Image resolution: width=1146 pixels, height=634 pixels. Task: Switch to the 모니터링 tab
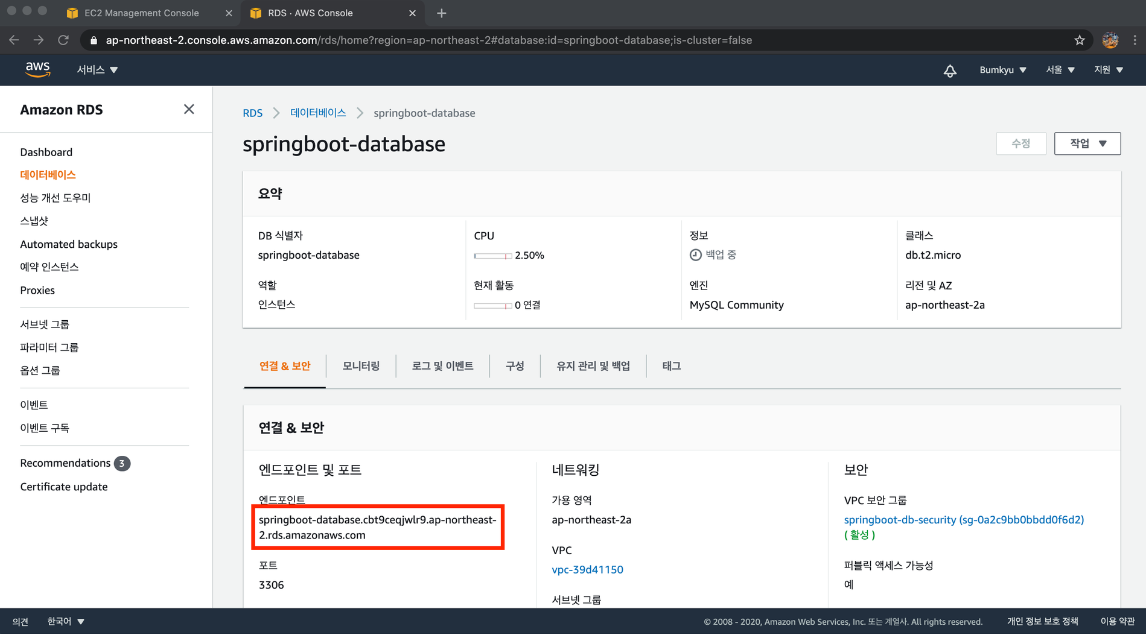tap(361, 366)
